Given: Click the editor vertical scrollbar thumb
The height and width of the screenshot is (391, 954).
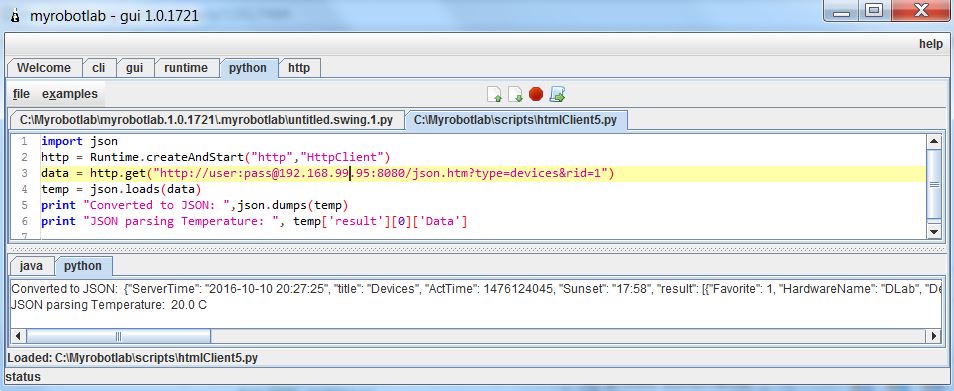Looking at the screenshot, I should pos(934,185).
